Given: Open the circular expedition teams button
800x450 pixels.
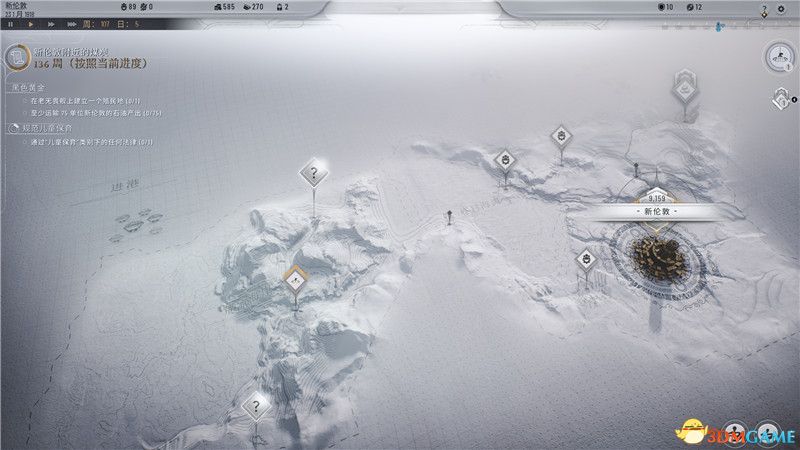Looking at the screenshot, I should point(779,59).
